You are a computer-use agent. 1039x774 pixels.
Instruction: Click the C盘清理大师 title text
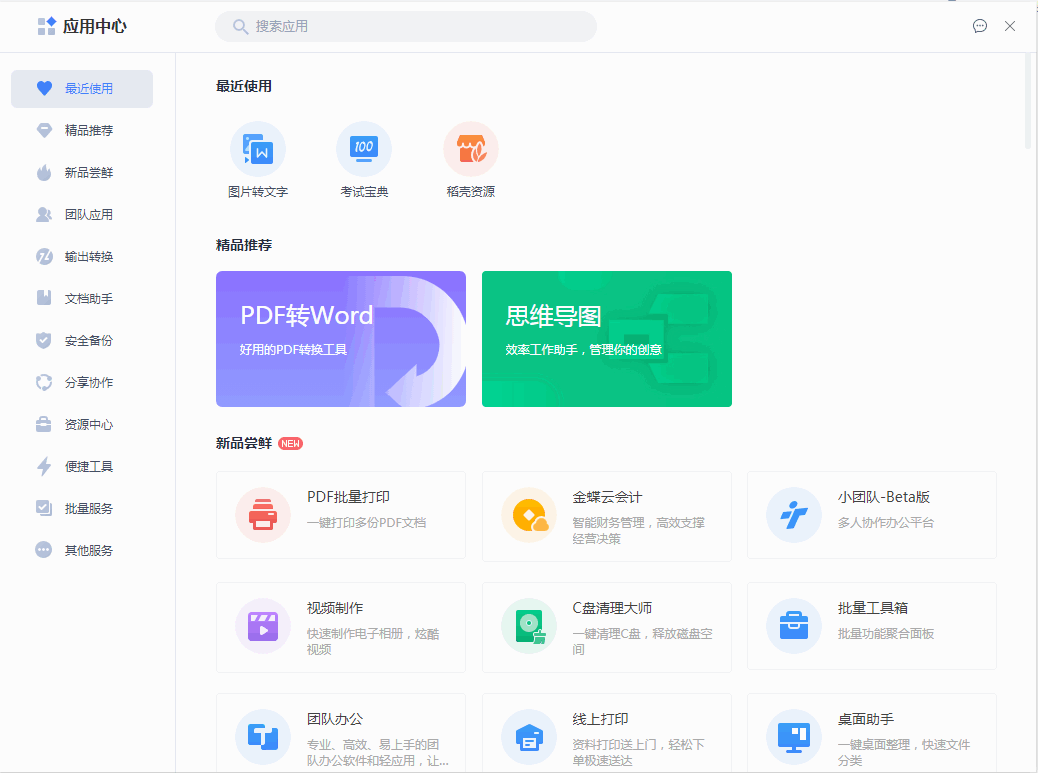pyautogui.click(x=612, y=608)
